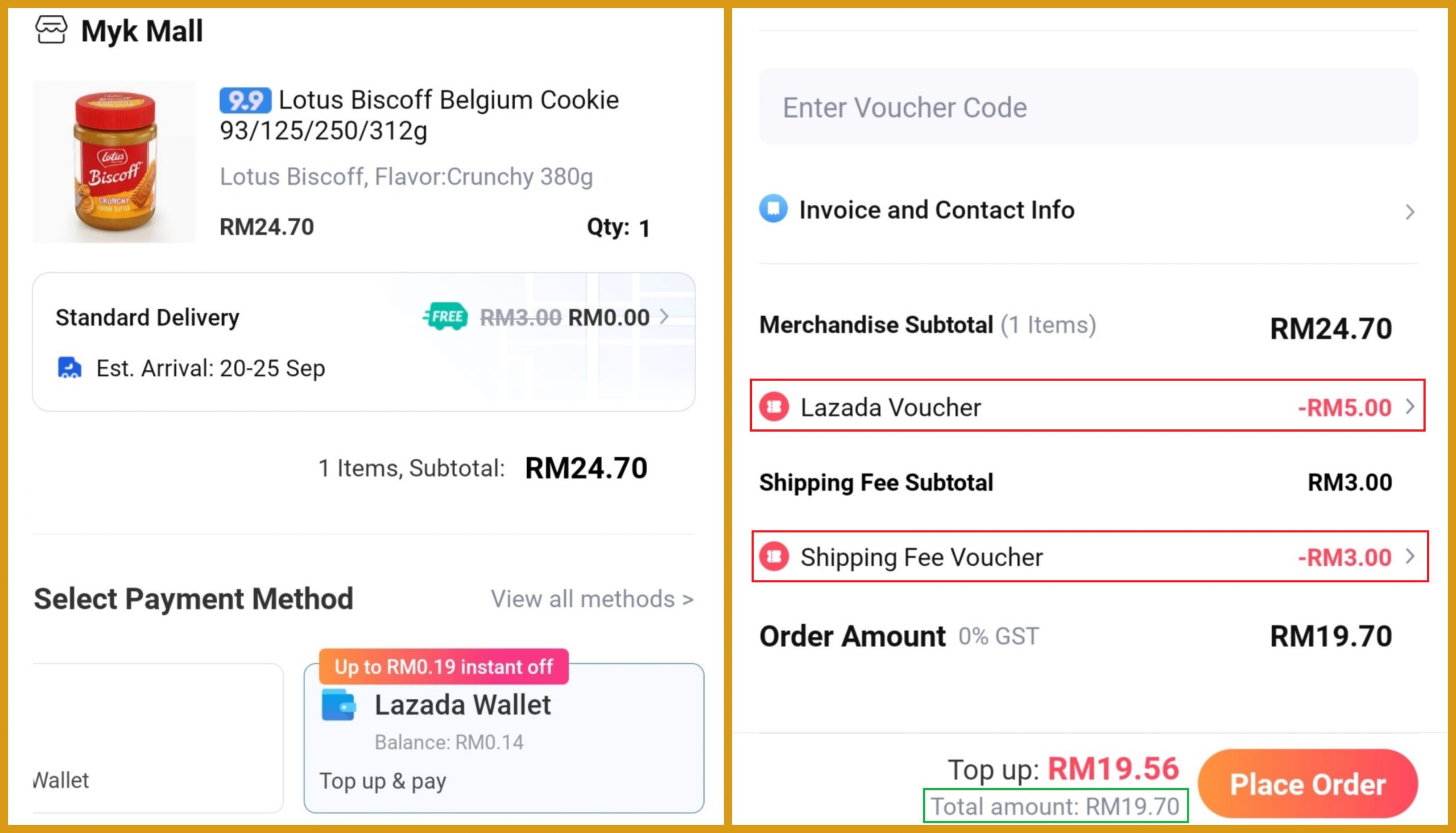Click the red Lazada Voucher ticket icon

coord(774,406)
